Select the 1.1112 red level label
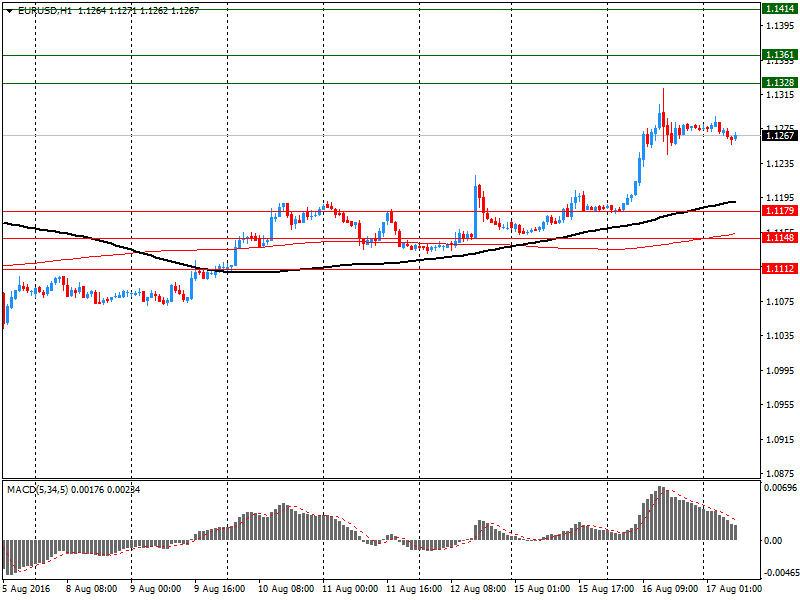The image size is (800, 600). [780, 268]
